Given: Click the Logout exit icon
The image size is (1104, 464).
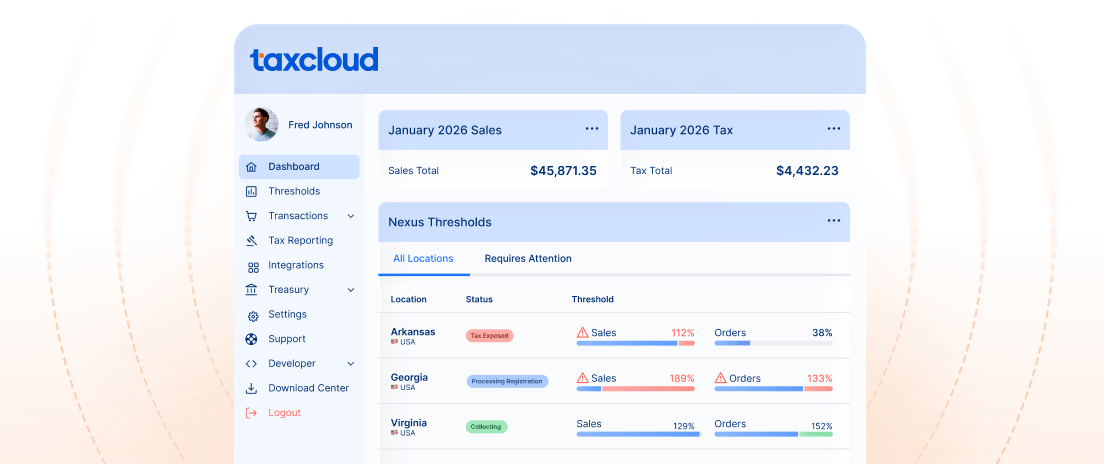Looking at the screenshot, I should (251, 413).
